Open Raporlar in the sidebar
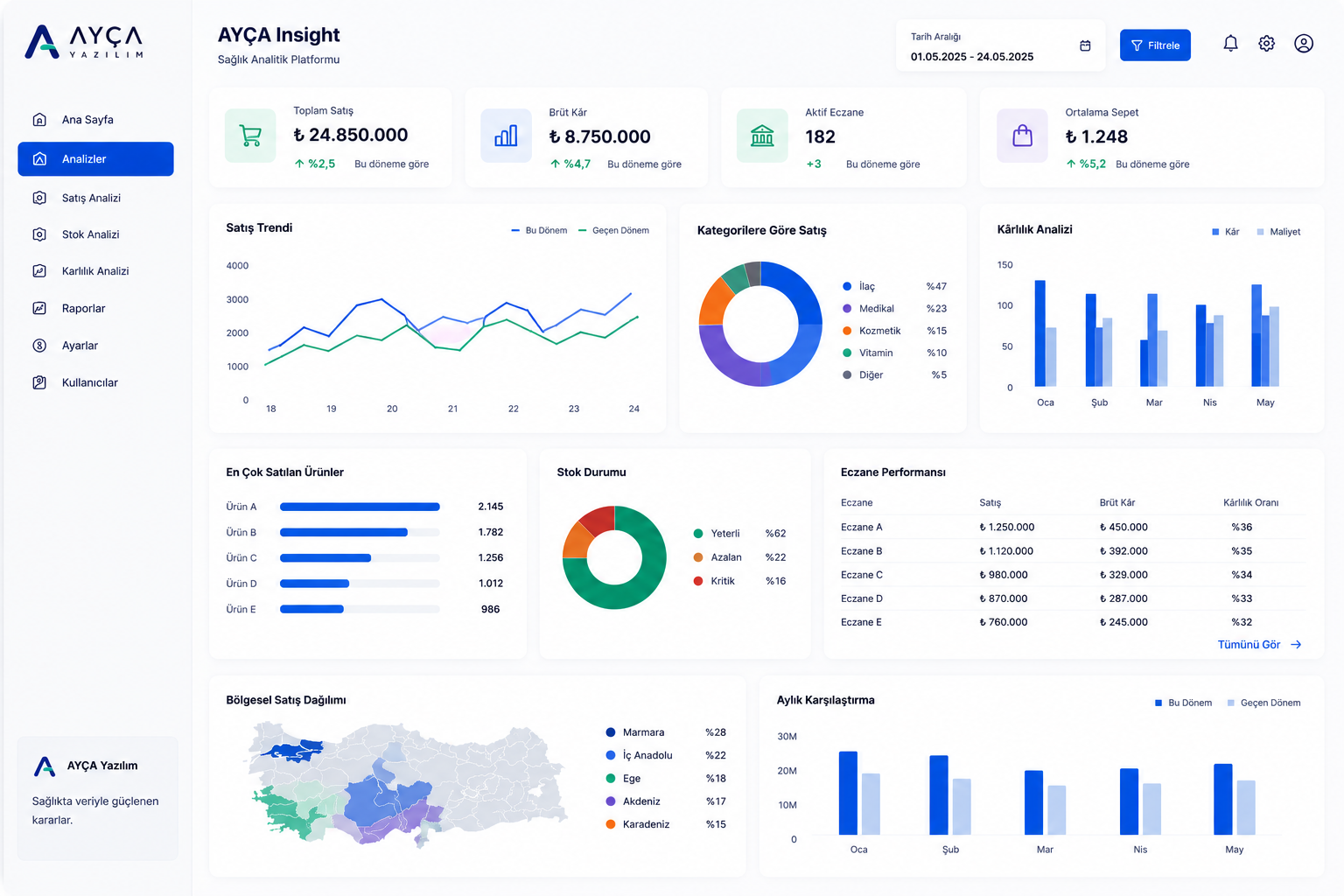This screenshot has width=1344, height=896. coord(95,308)
